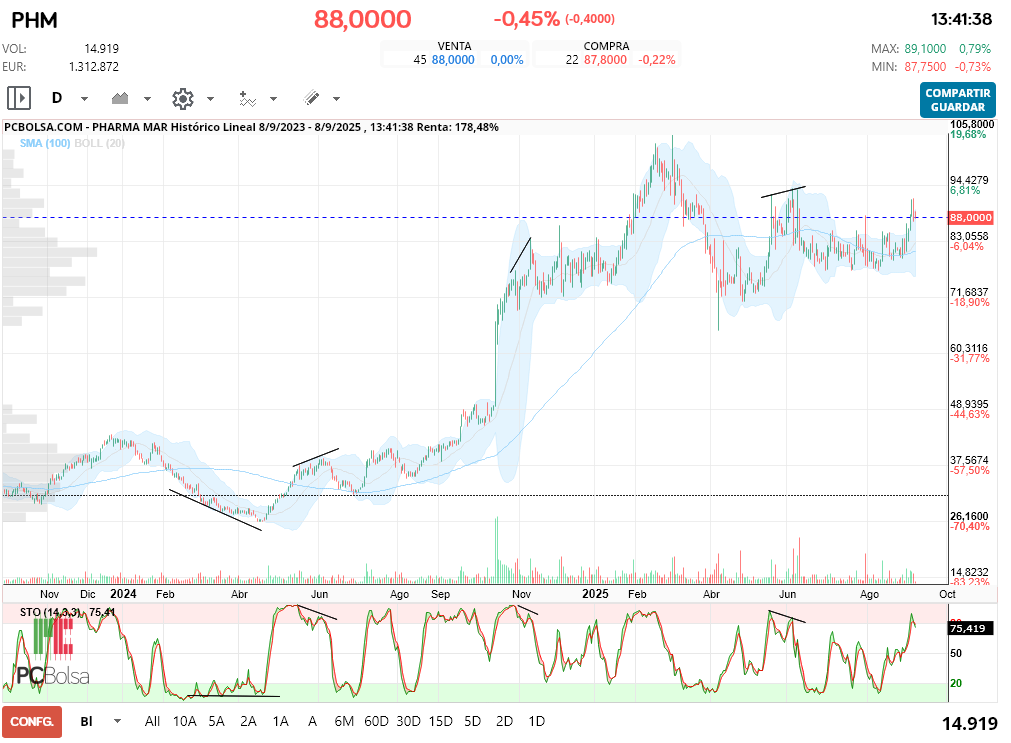
Task: Toggle the side panel icon
Action: point(19,98)
